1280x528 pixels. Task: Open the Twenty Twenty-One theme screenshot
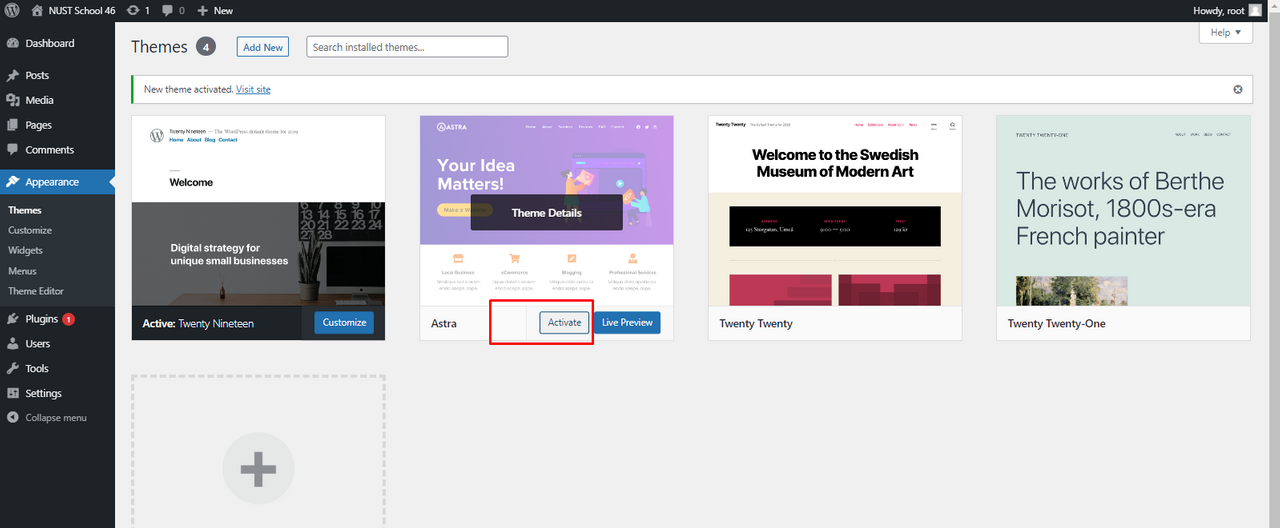(x=1123, y=211)
